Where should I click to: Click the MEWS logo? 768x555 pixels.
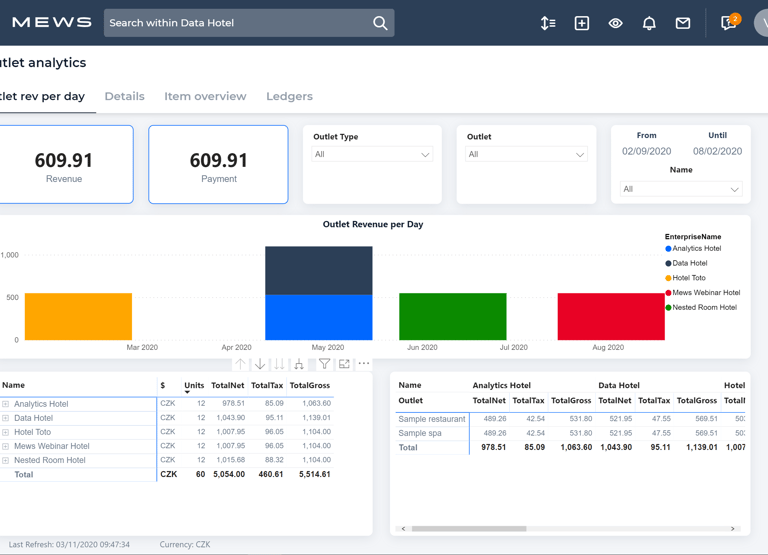point(52,22)
